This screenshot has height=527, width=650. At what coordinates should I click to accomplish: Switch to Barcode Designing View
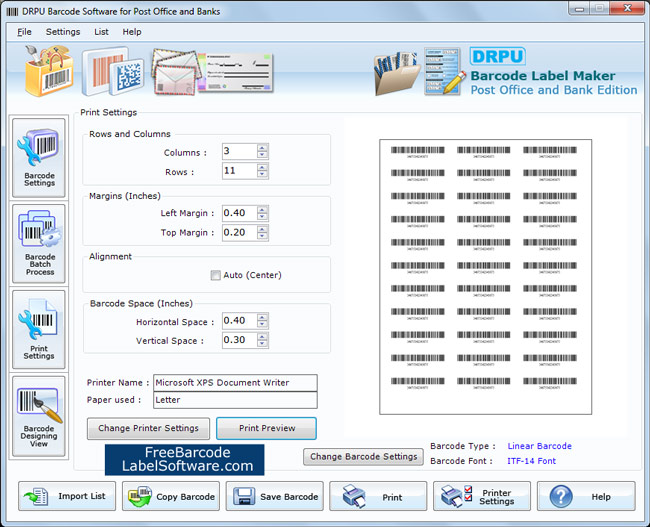point(39,416)
